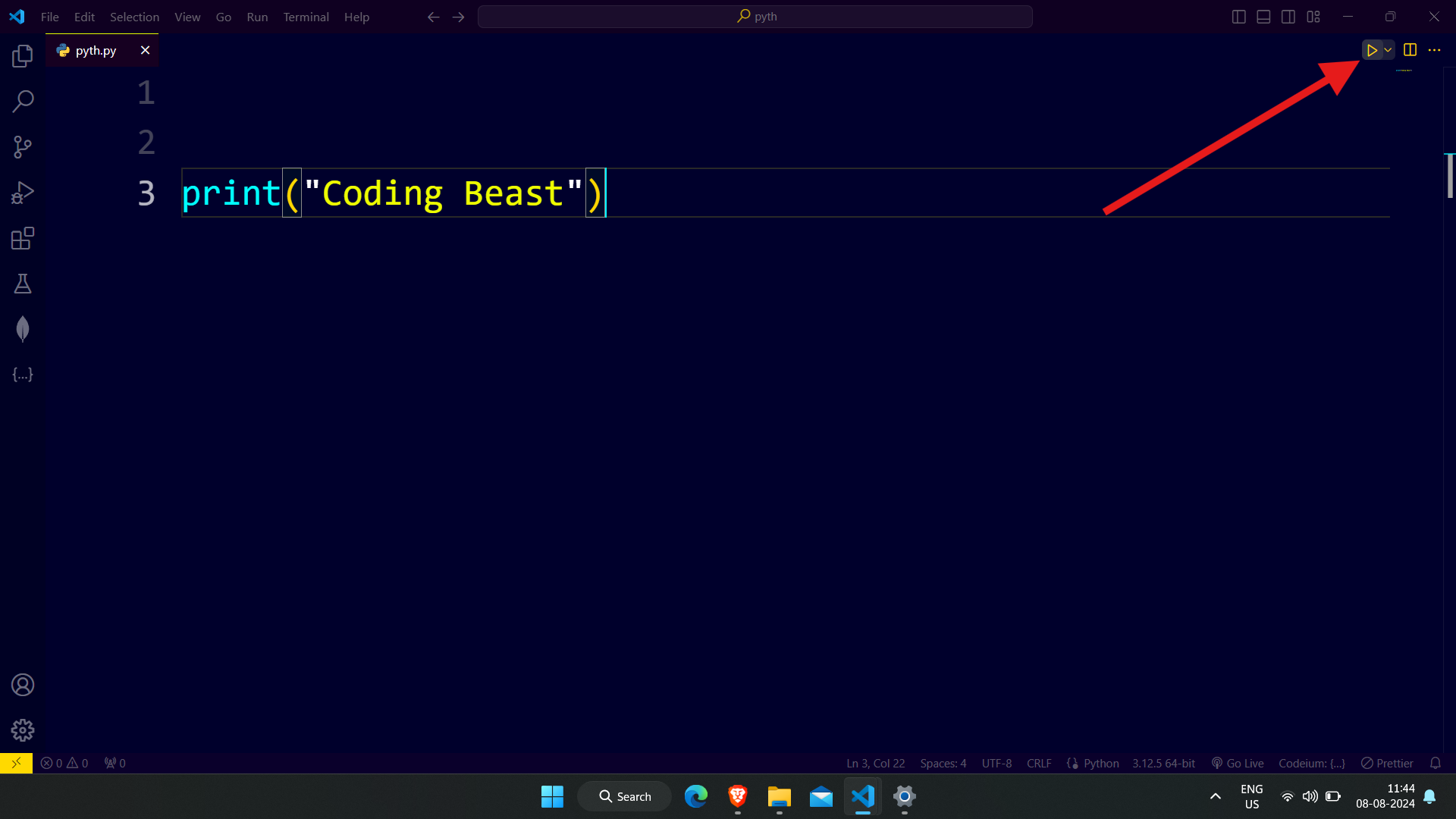Screen dimensions: 1456x819
Task: Open the Run and Debug panel
Action: (22, 193)
